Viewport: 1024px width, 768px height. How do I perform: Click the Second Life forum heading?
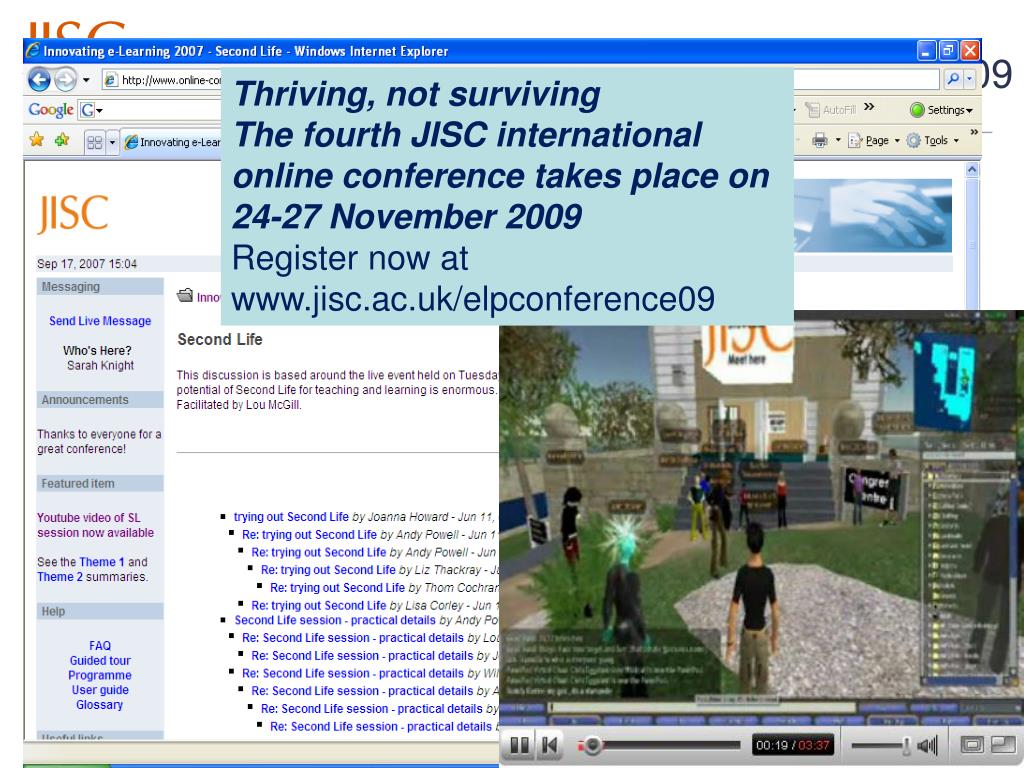click(x=220, y=340)
